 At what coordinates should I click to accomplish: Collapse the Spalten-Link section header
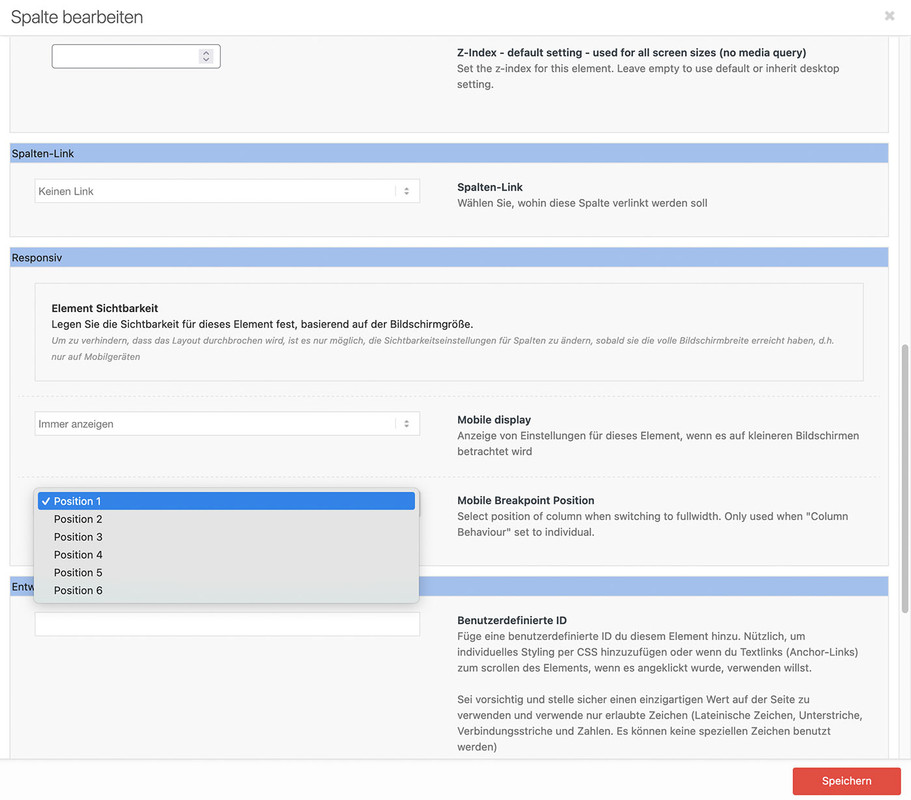tap(449, 153)
